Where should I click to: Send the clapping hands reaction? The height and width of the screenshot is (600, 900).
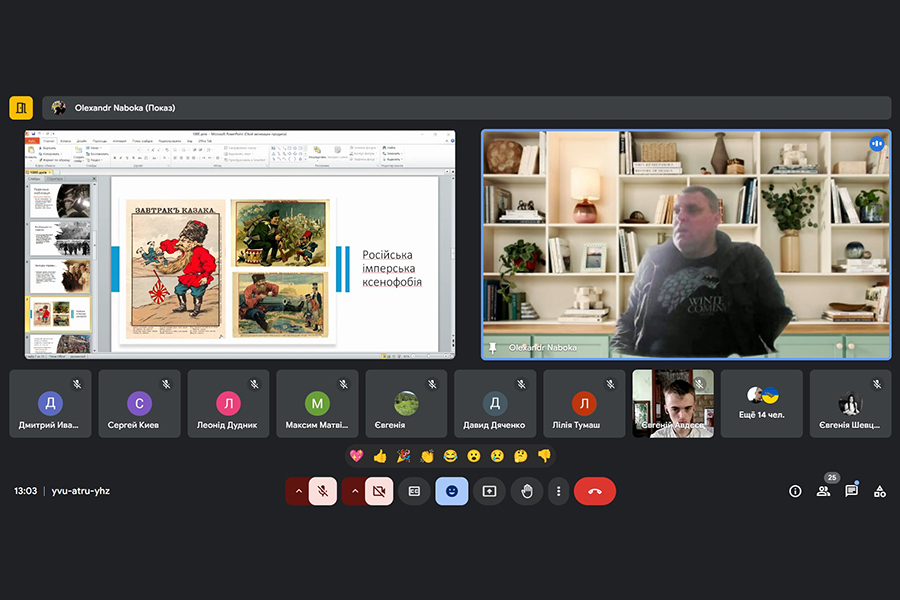[x=427, y=456]
